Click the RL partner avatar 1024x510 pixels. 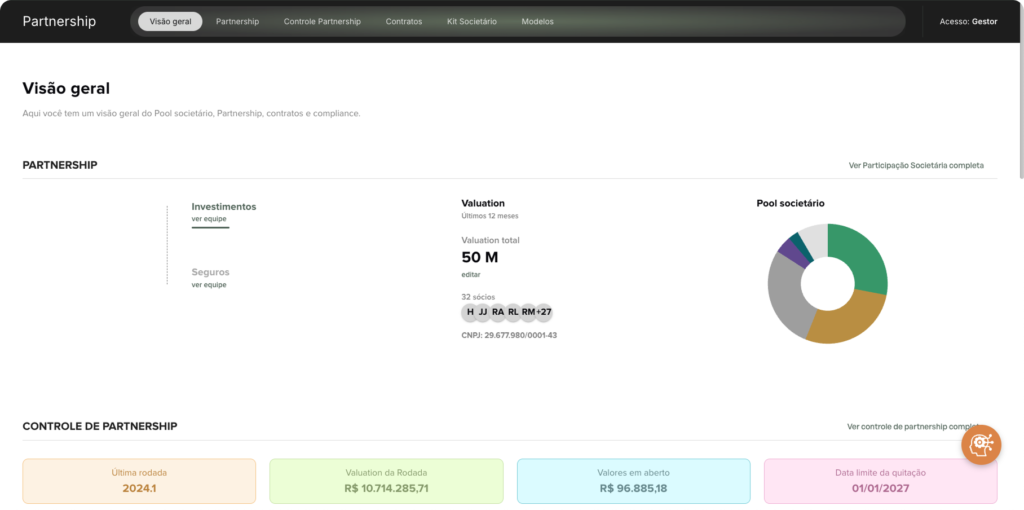tap(513, 312)
